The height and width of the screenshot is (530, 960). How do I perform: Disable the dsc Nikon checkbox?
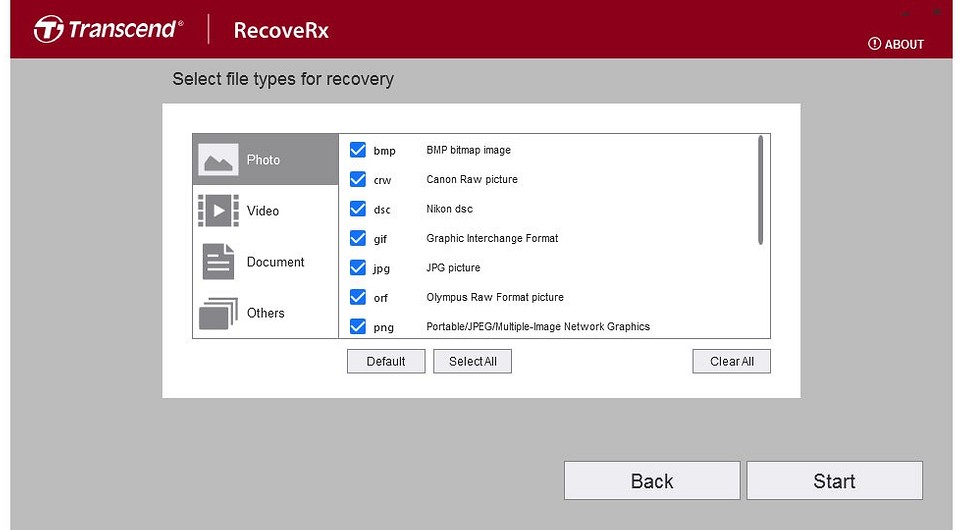click(x=358, y=209)
